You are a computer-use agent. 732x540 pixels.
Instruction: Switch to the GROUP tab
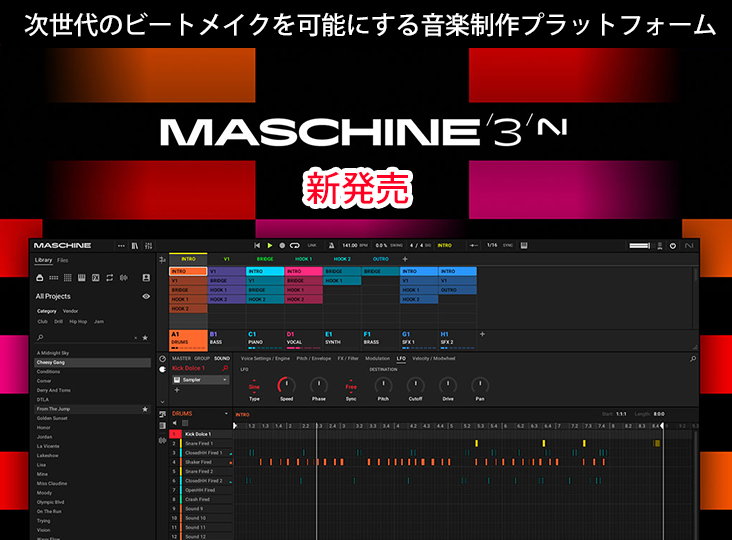coord(202,358)
